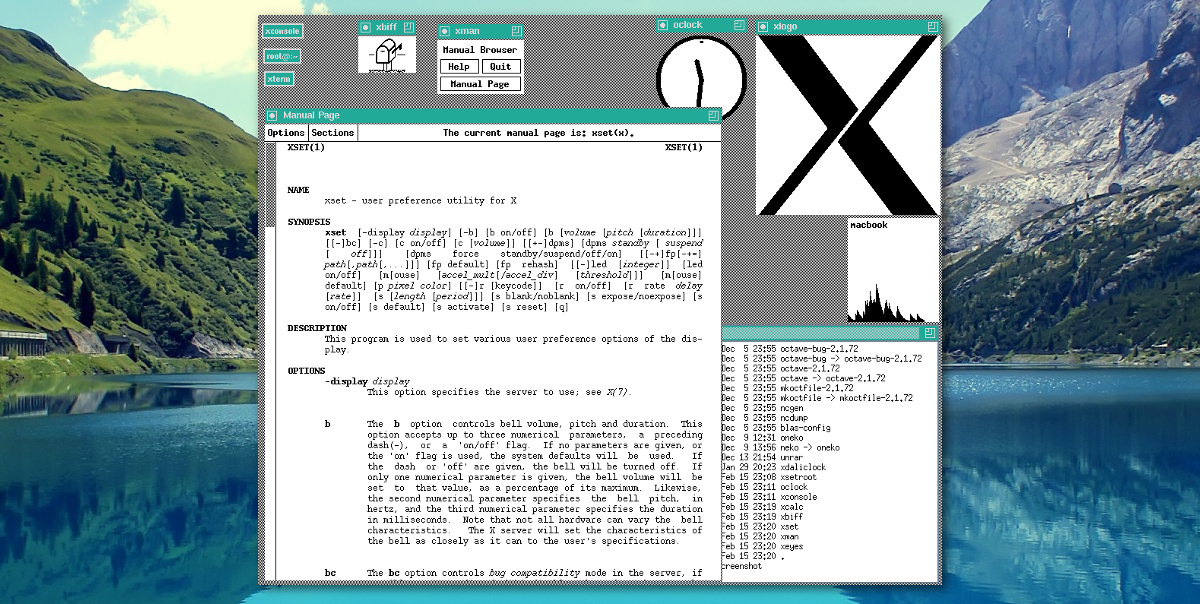Open the window menu button on the xlogo title bar
The width and height of the screenshot is (1200, 604).
[764, 27]
